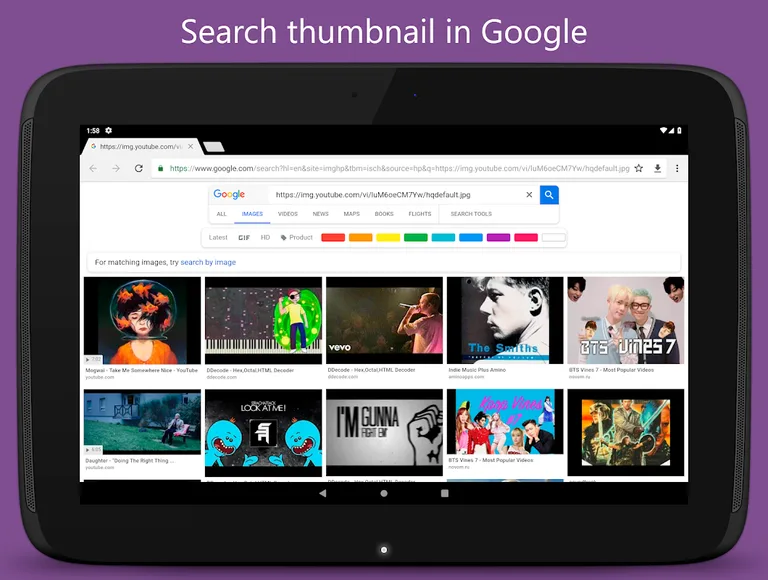Filter results by GIF
This screenshot has height=580, width=768.
pos(244,238)
